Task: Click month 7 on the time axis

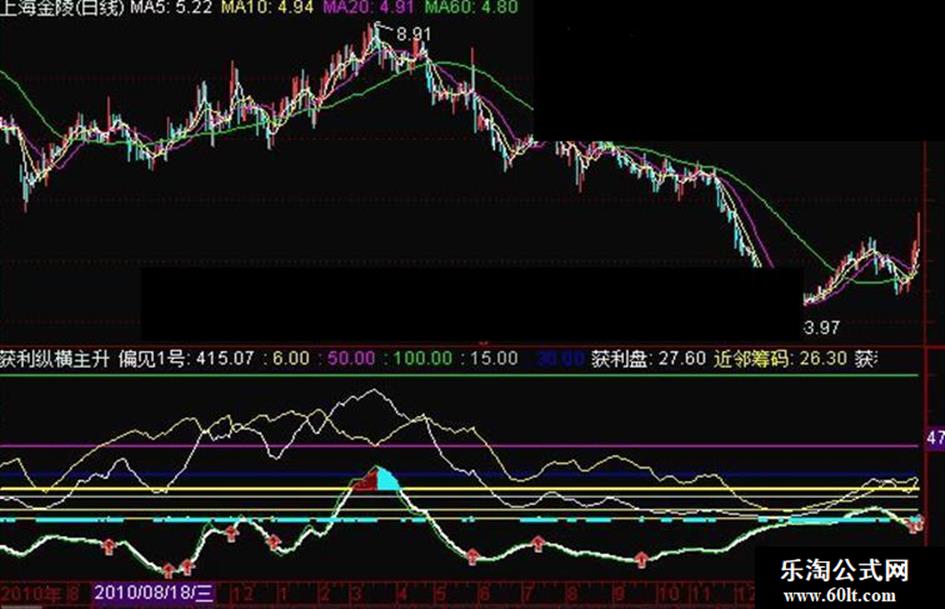Action: tap(528, 594)
